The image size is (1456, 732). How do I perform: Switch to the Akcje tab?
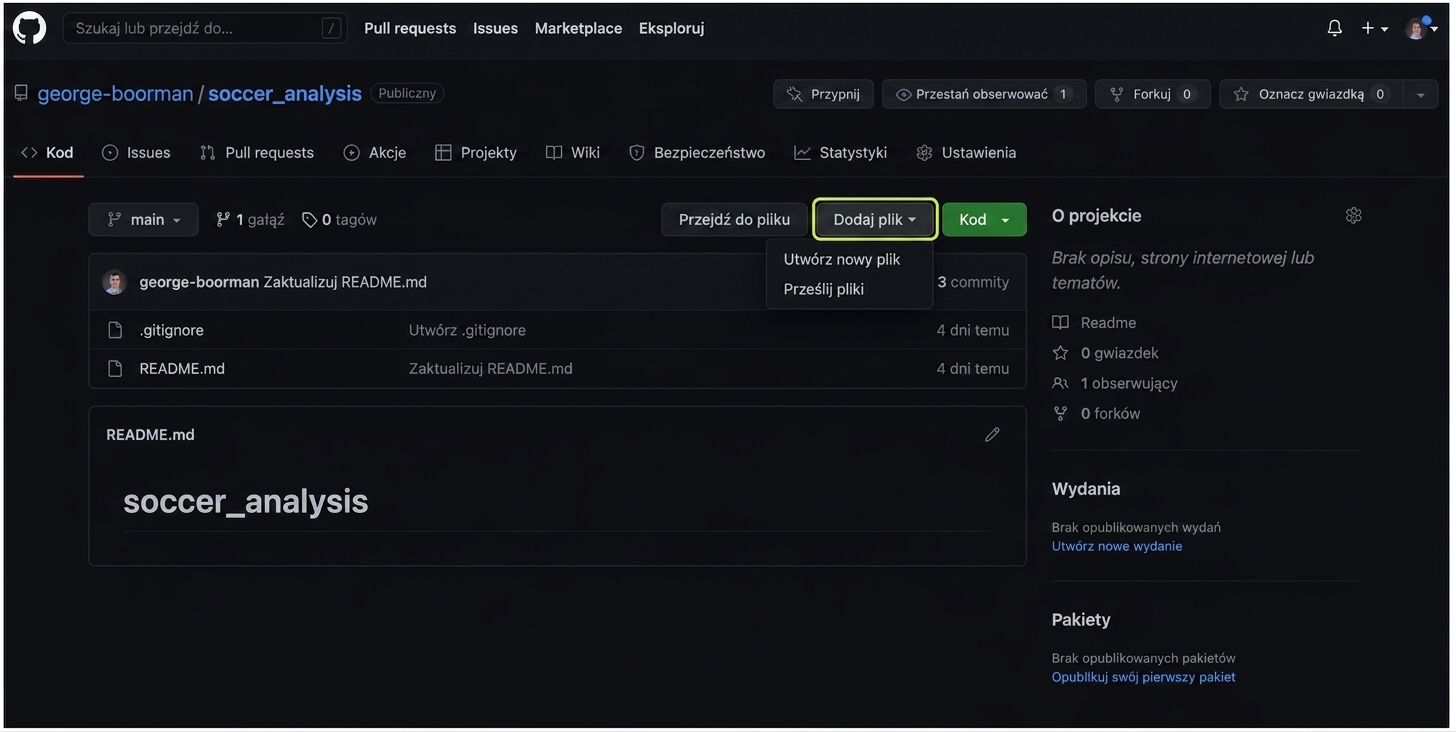tap(375, 152)
